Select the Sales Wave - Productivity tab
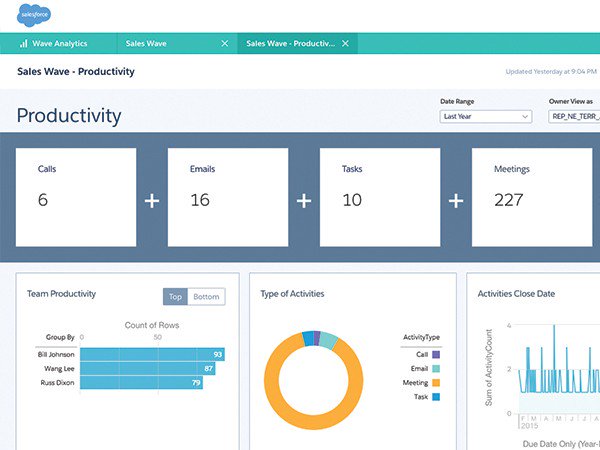This screenshot has width=600, height=450. (x=297, y=43)
